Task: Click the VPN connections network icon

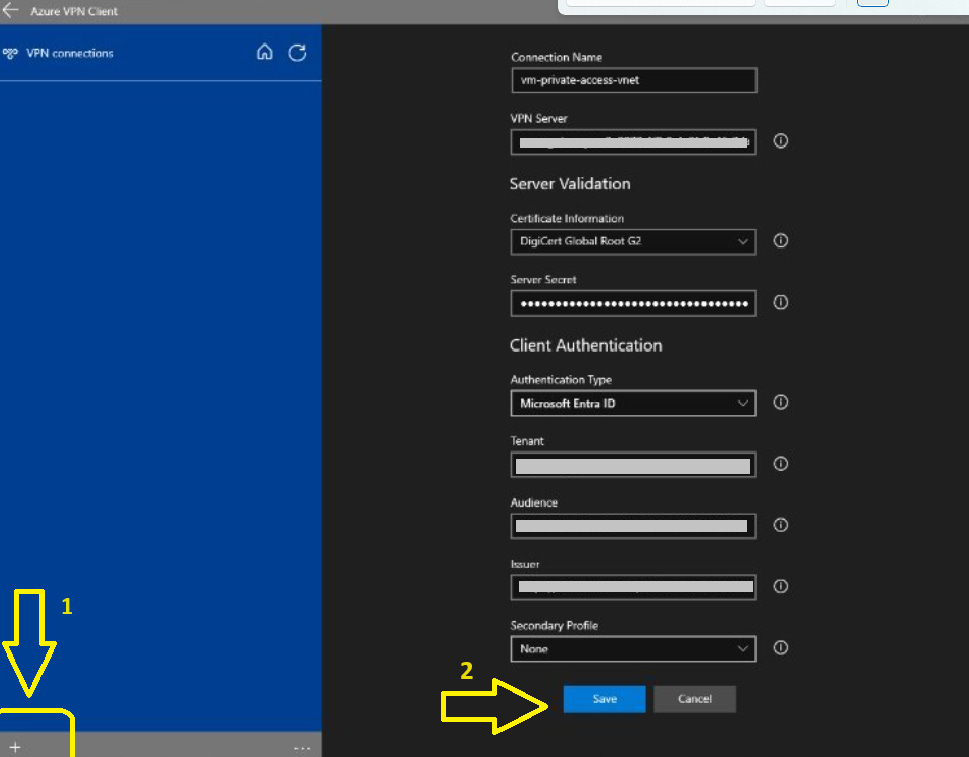Action: point(10,54)
